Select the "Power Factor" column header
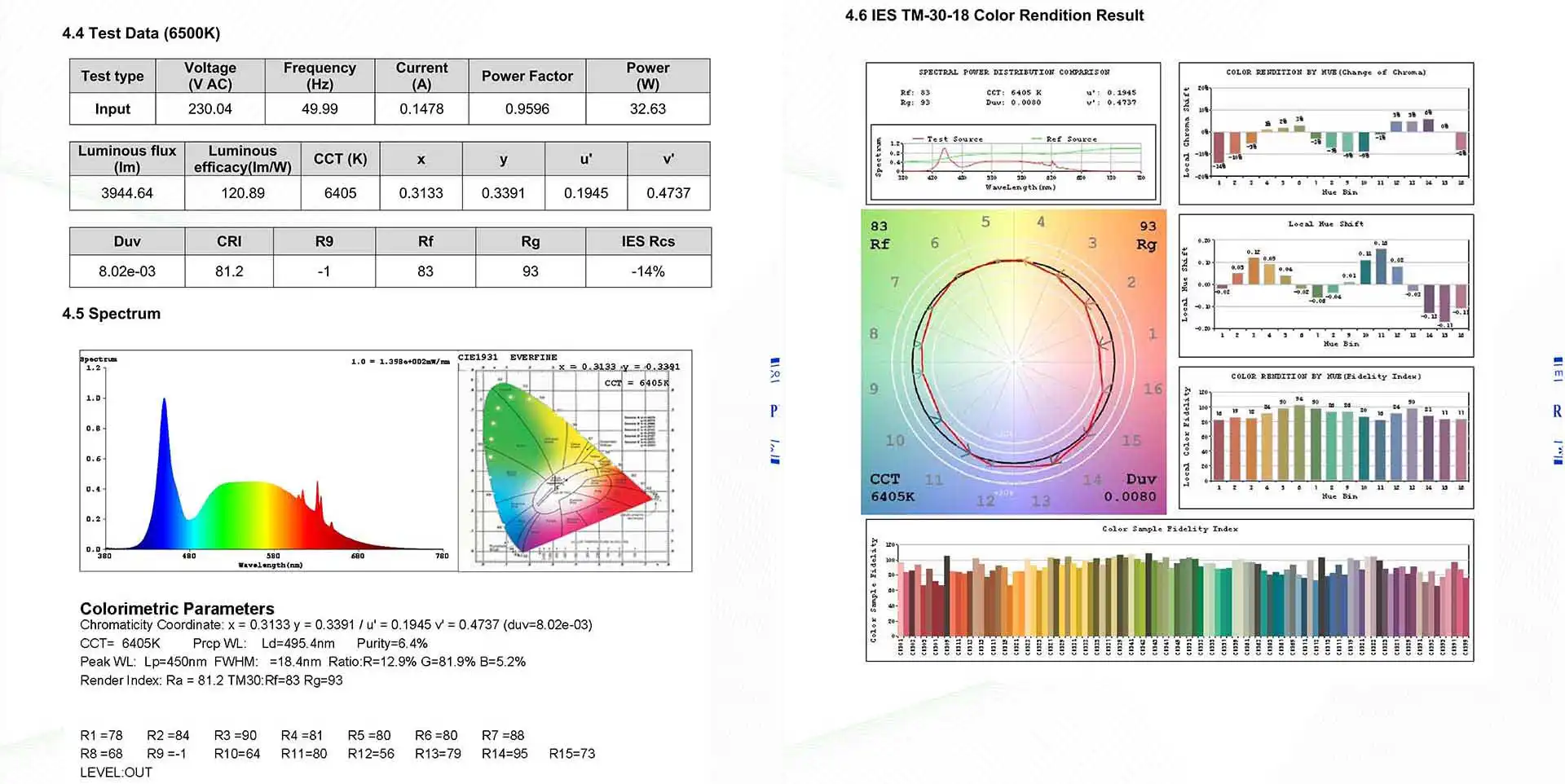Viewport: 1565px width, 784px height. (x=527, y=76)
